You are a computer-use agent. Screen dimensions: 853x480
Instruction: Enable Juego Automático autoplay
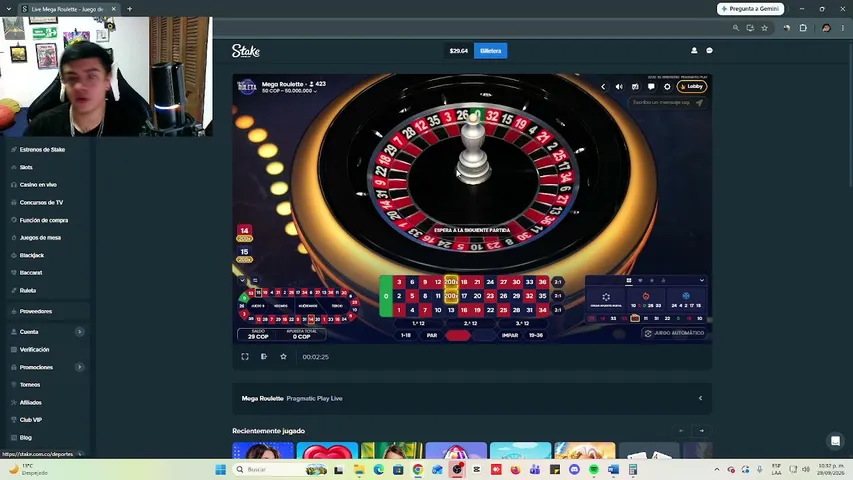click(x=674, y=333)
